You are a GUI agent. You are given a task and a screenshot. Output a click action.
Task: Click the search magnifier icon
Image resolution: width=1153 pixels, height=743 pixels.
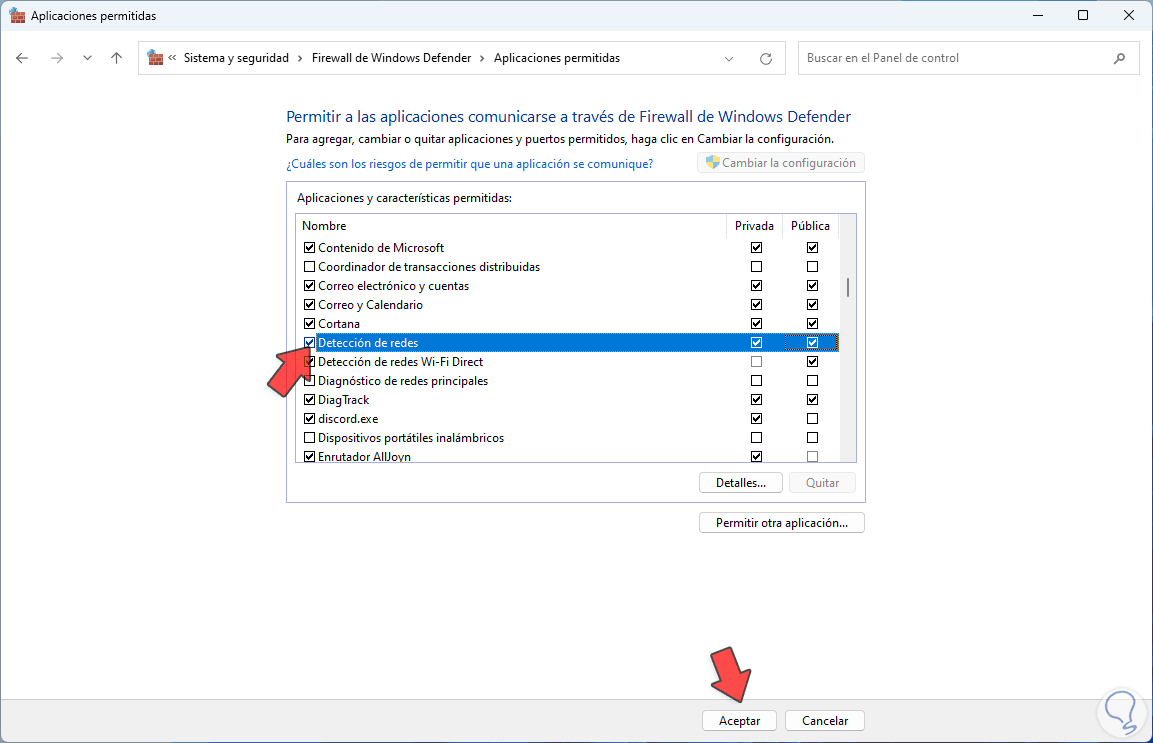(1119, 58)
